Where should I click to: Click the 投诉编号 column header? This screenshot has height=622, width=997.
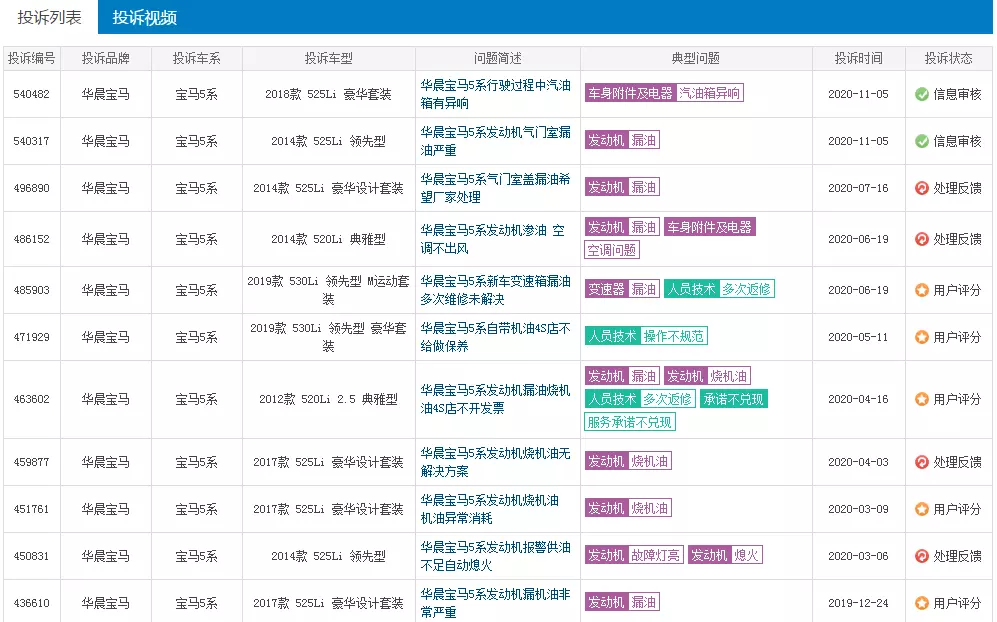[x=32, y=59]
